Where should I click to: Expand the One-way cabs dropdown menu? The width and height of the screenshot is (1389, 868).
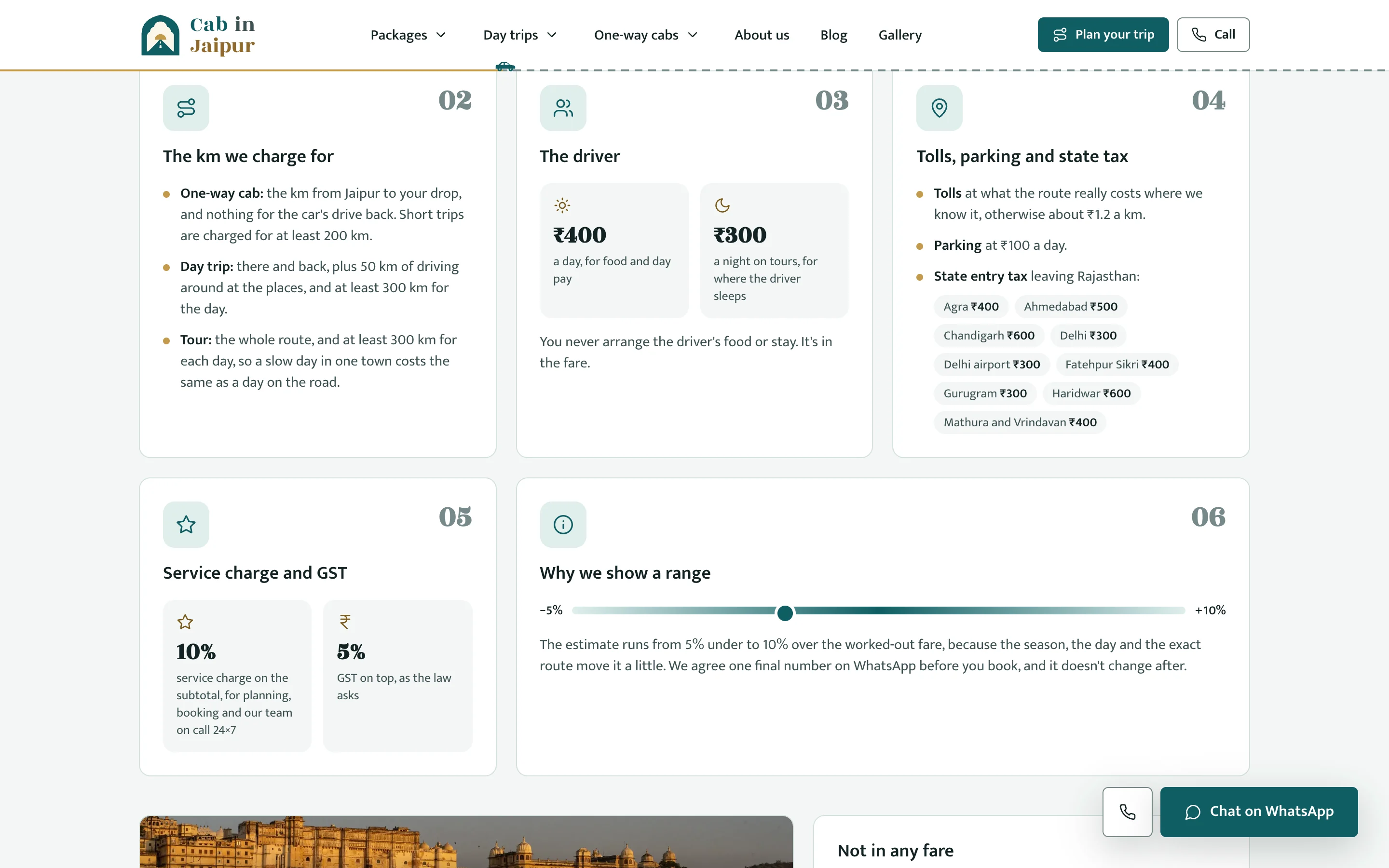[646, 35]
